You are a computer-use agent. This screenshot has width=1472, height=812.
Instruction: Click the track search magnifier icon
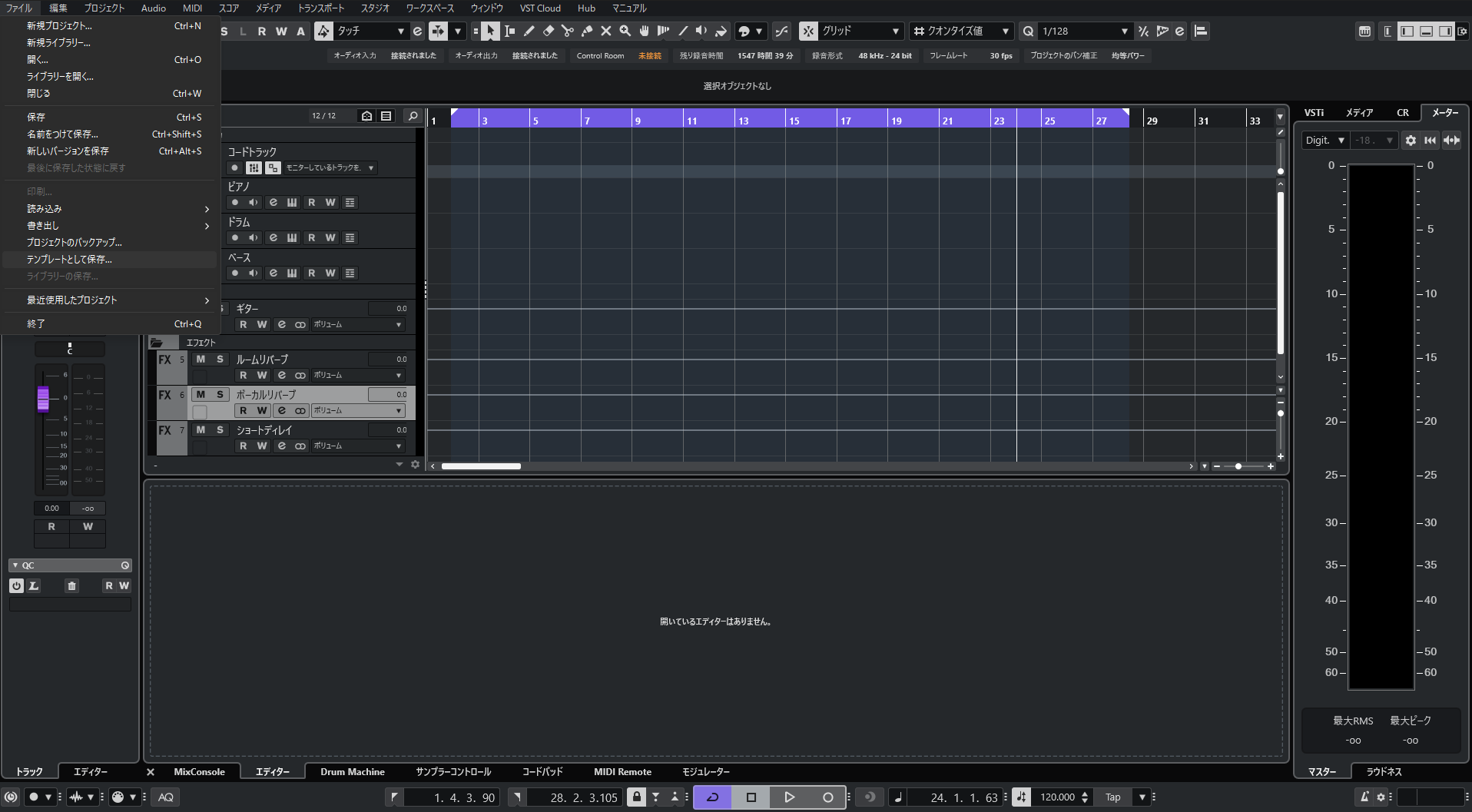(x=413, y=116)
